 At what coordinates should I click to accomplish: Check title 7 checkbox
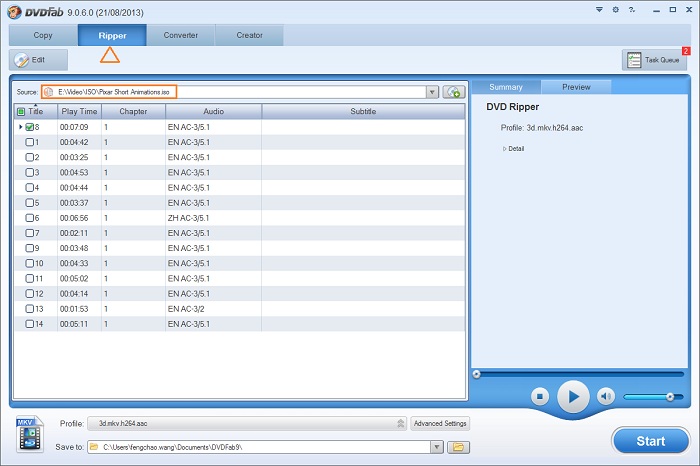pos(29,233)
